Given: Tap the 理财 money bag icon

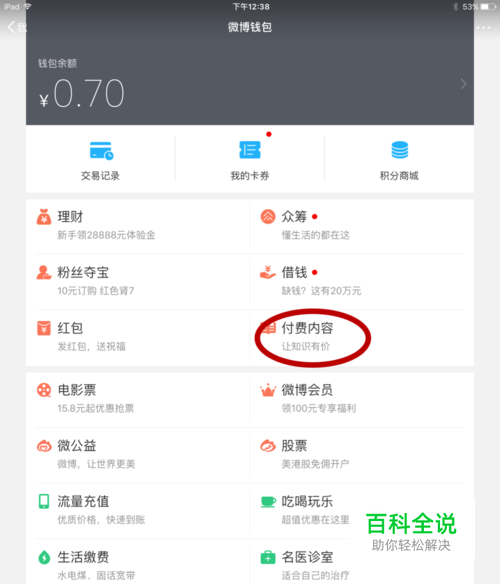Looking at the screenshot, I should click(x=44, y=217).
